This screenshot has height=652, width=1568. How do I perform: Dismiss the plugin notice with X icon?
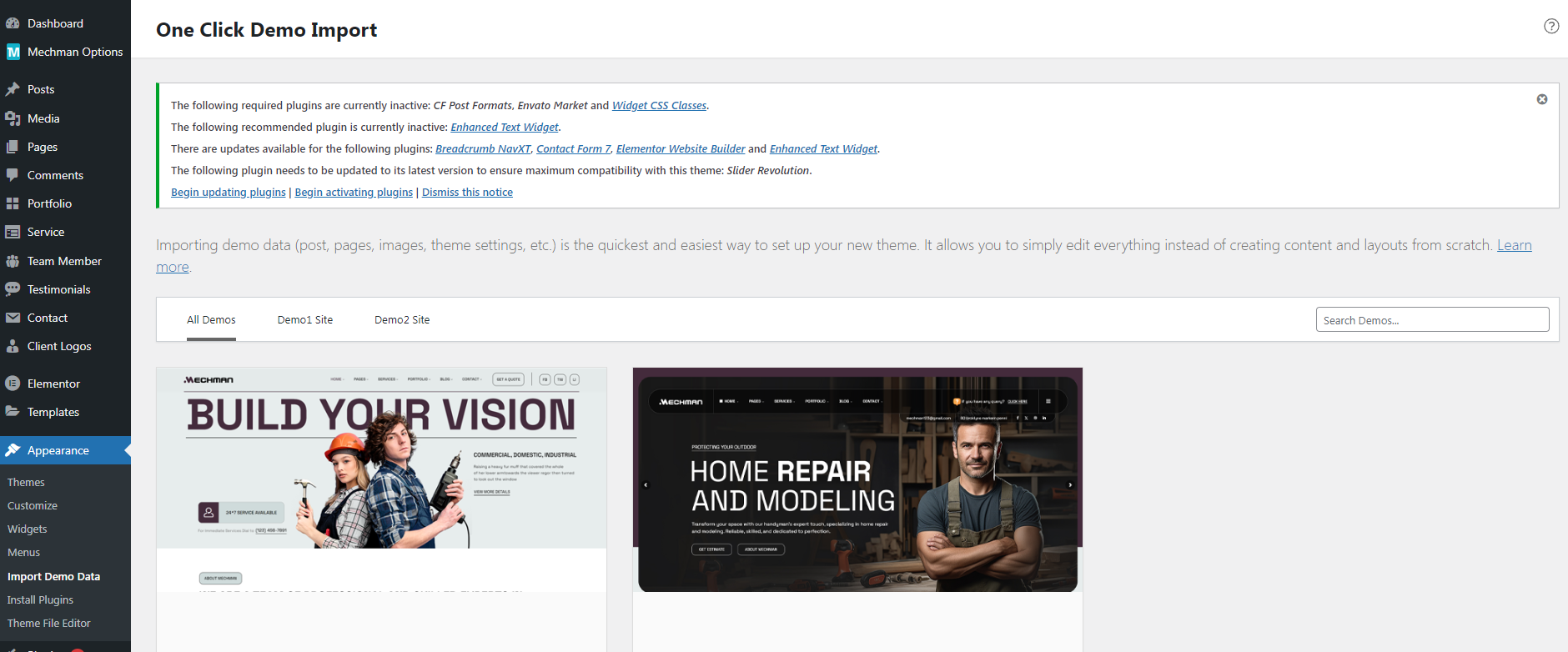click(x=1541, y=99)
